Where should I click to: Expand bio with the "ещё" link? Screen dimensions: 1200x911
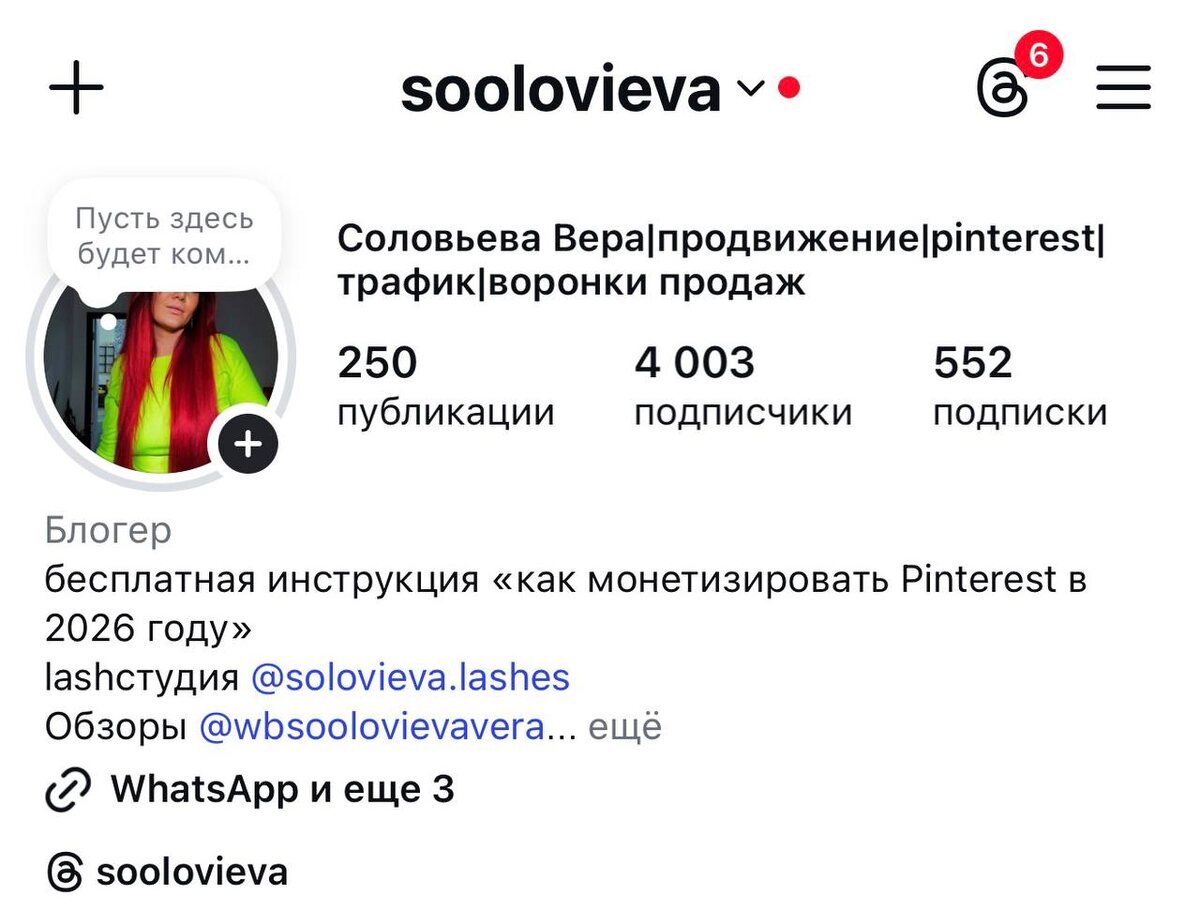pos(624,727)
